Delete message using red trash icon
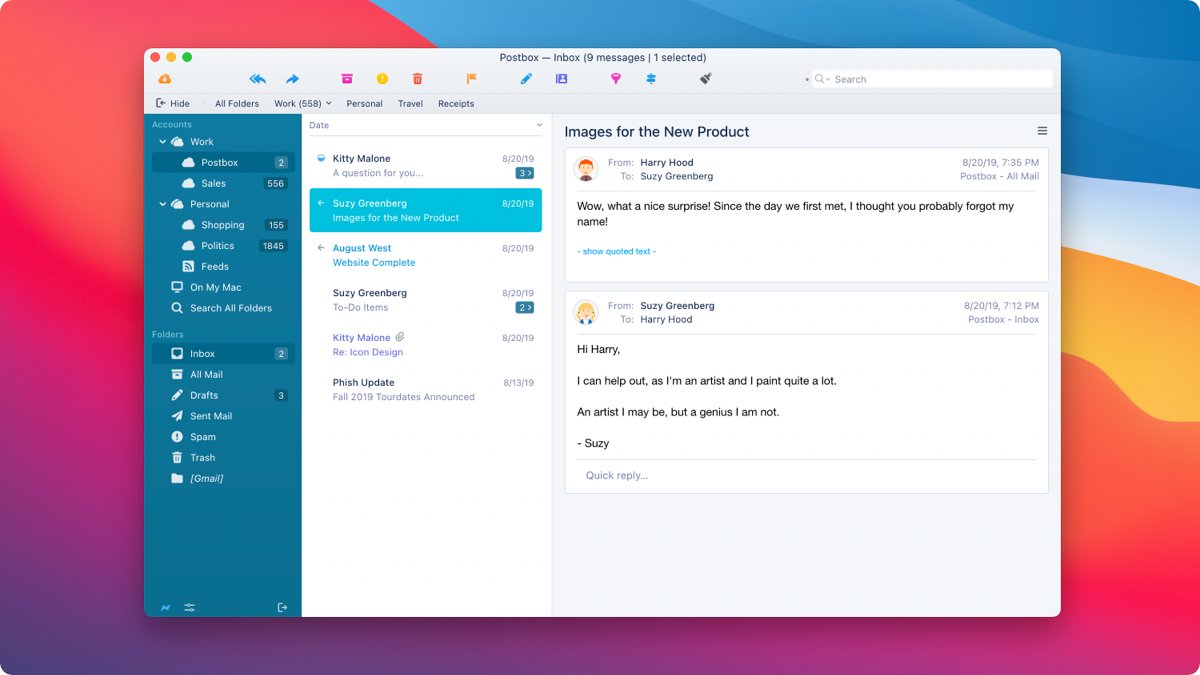The image size is (1200, 675). 418,79
